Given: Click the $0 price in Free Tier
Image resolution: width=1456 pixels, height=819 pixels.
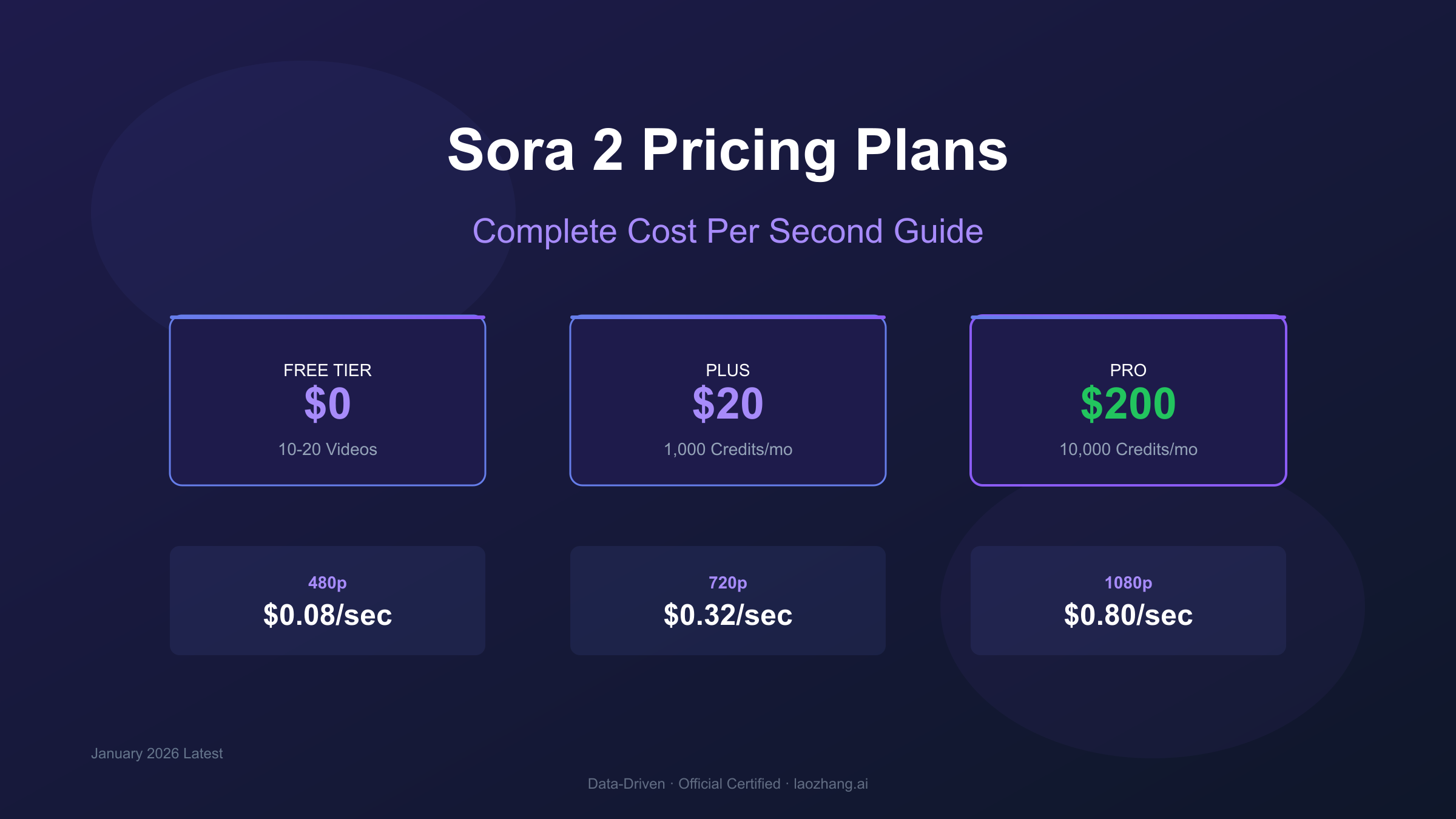Looking at the screenshot, I should [327, 404].
